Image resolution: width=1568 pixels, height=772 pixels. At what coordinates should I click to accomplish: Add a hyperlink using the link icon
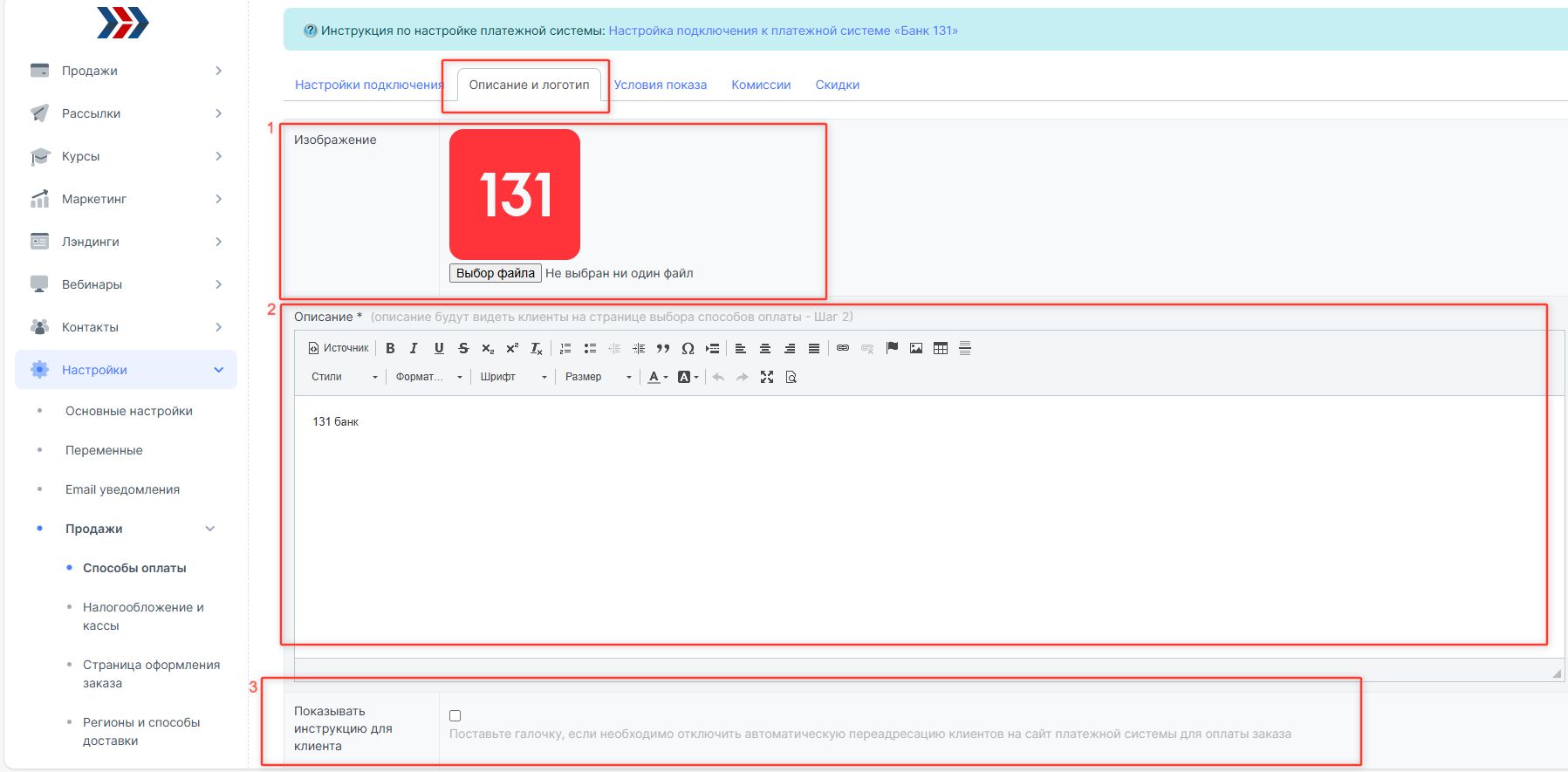[842, 348]
